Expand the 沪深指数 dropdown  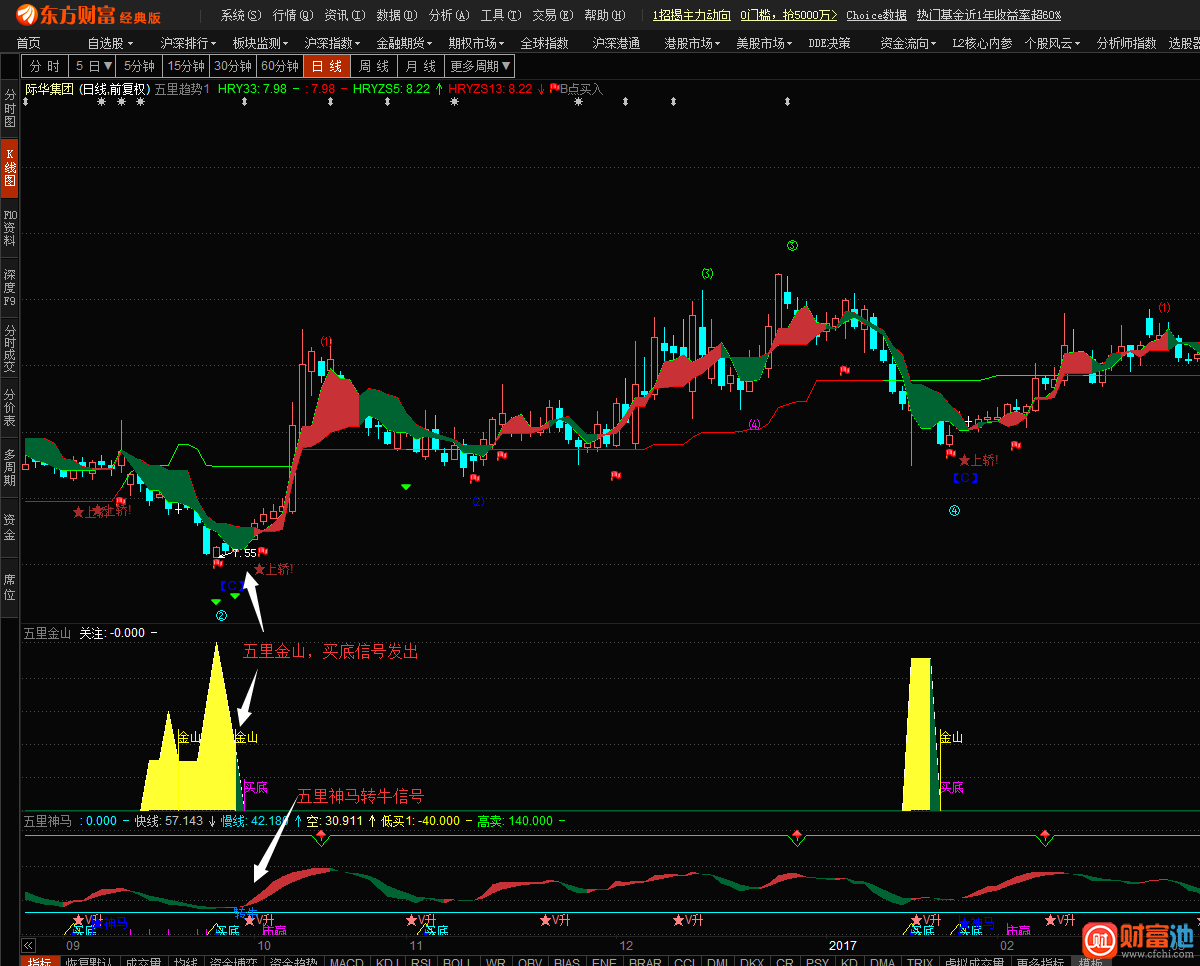tap(333, 43)
